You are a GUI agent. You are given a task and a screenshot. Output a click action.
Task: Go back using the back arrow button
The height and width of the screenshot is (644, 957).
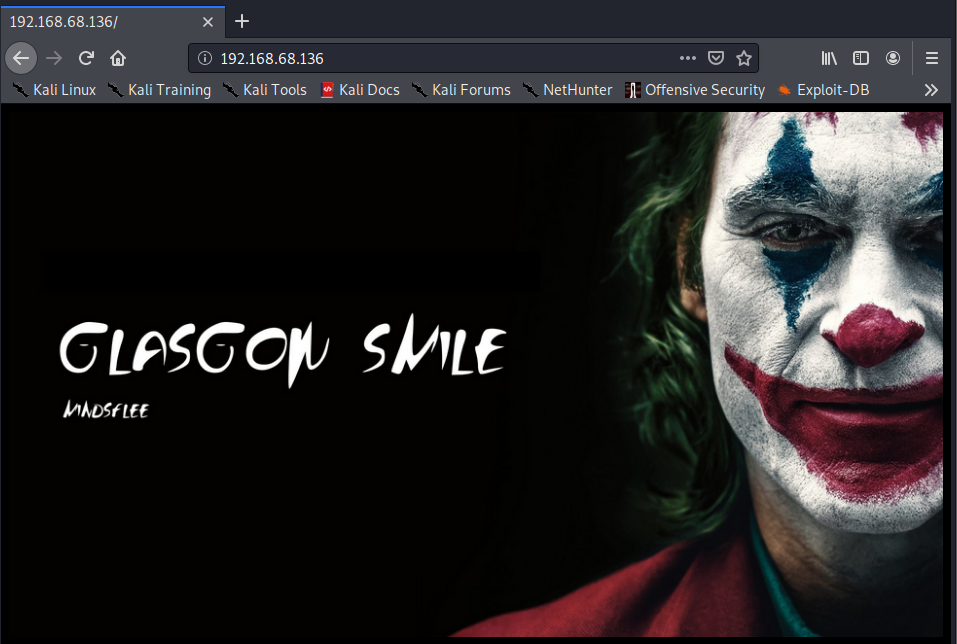21,58
